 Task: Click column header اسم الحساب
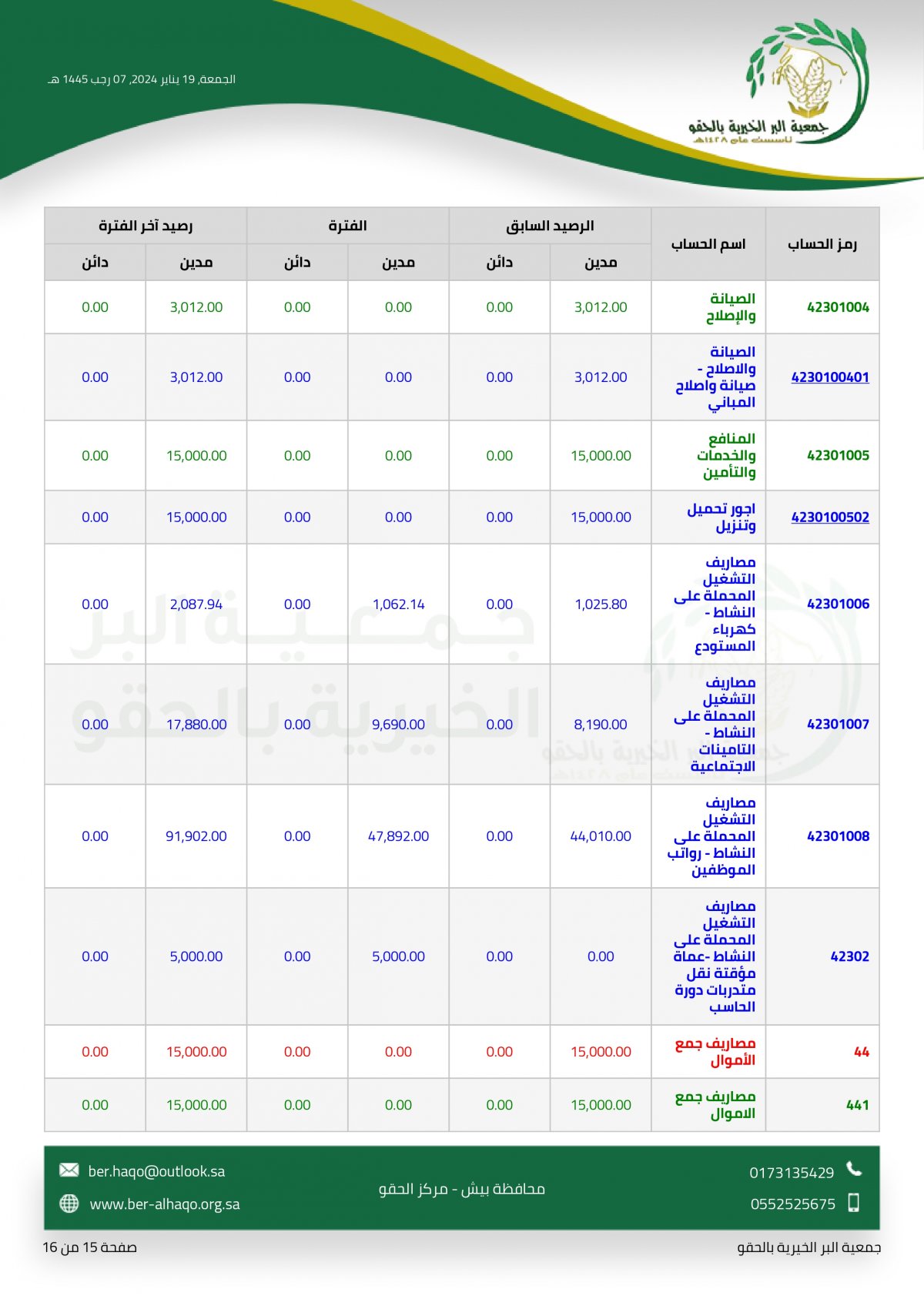[708, 244]
